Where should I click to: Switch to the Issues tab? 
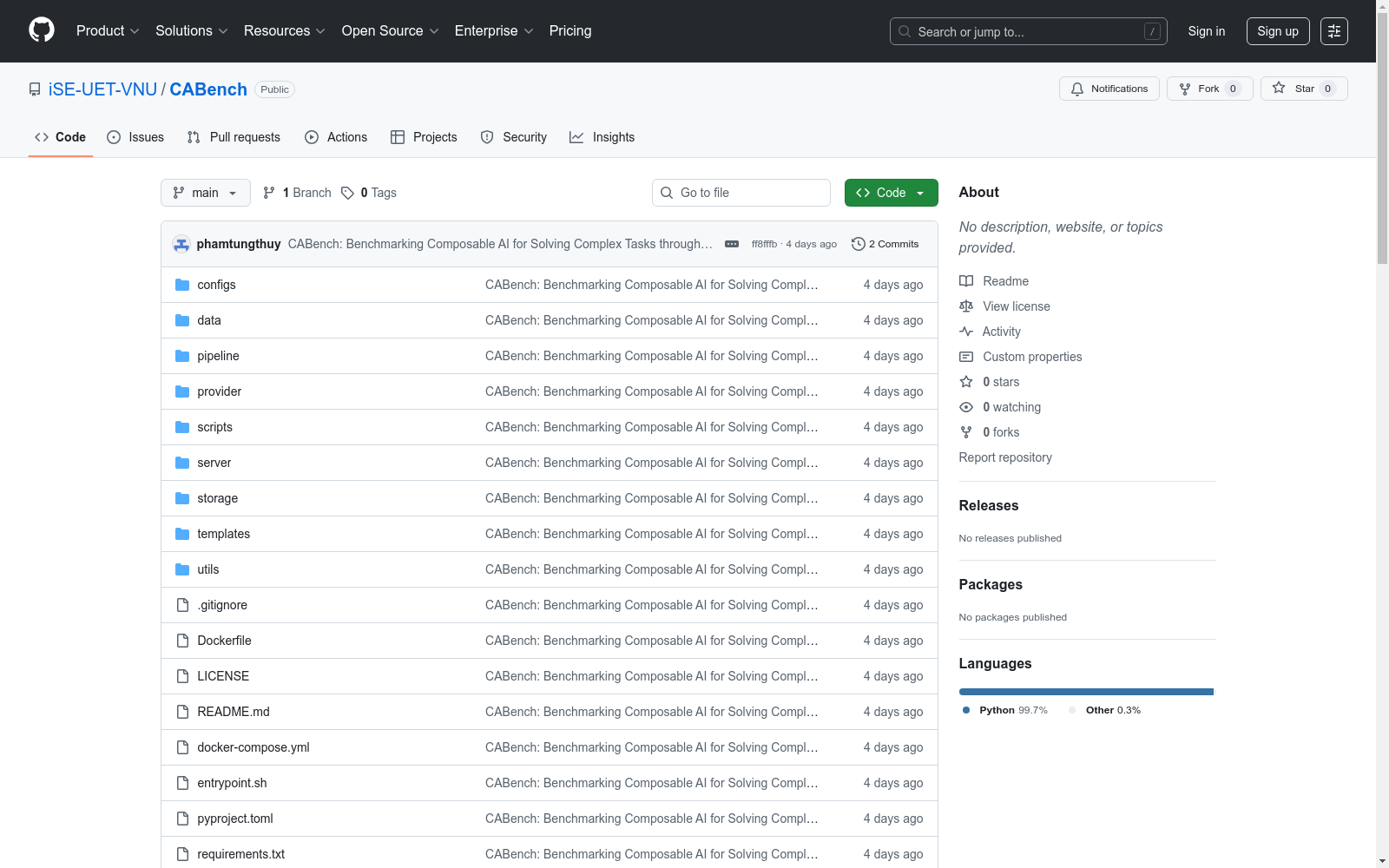(x=135, y=137)
